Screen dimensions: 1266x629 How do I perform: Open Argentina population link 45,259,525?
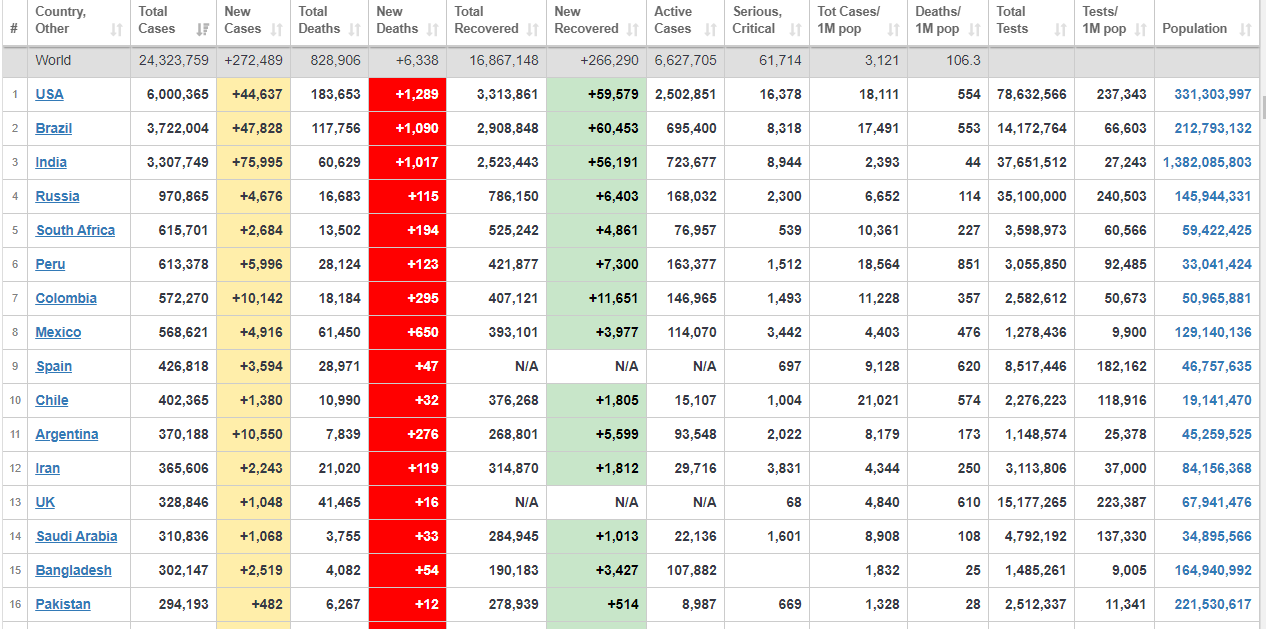click(x=1217, y=434)
